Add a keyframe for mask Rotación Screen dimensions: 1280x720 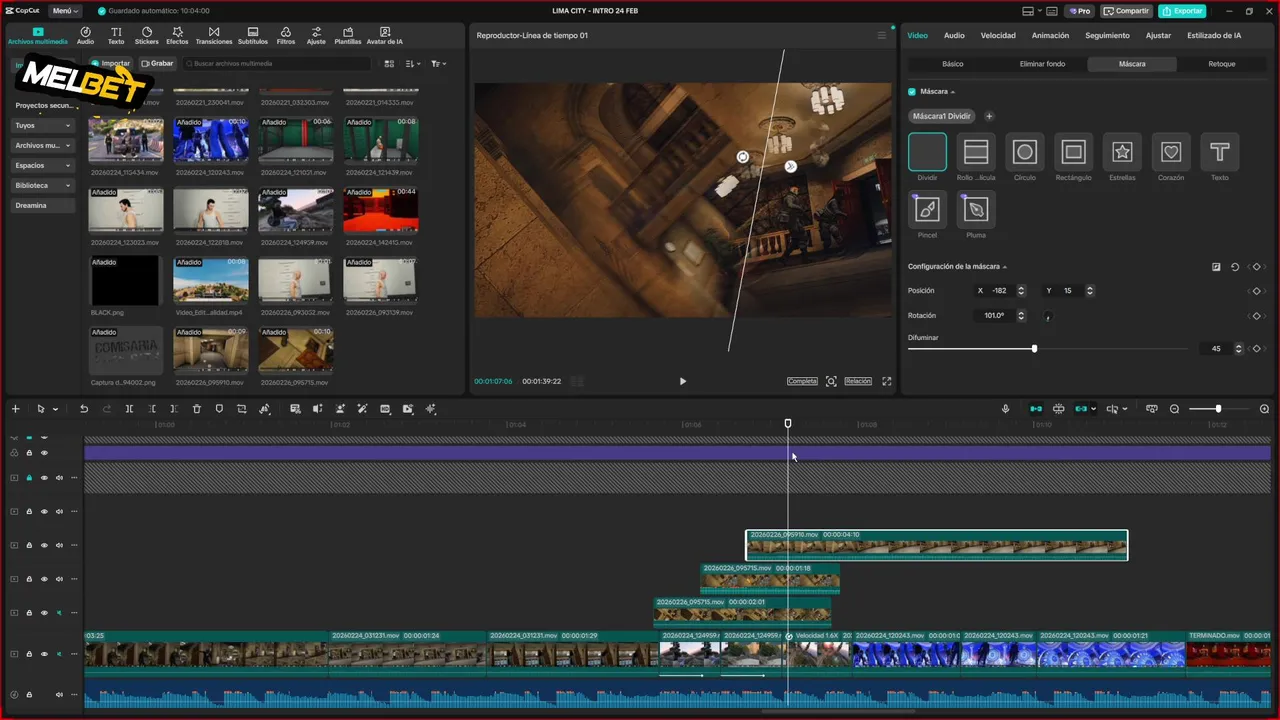tap(1257, 316)
